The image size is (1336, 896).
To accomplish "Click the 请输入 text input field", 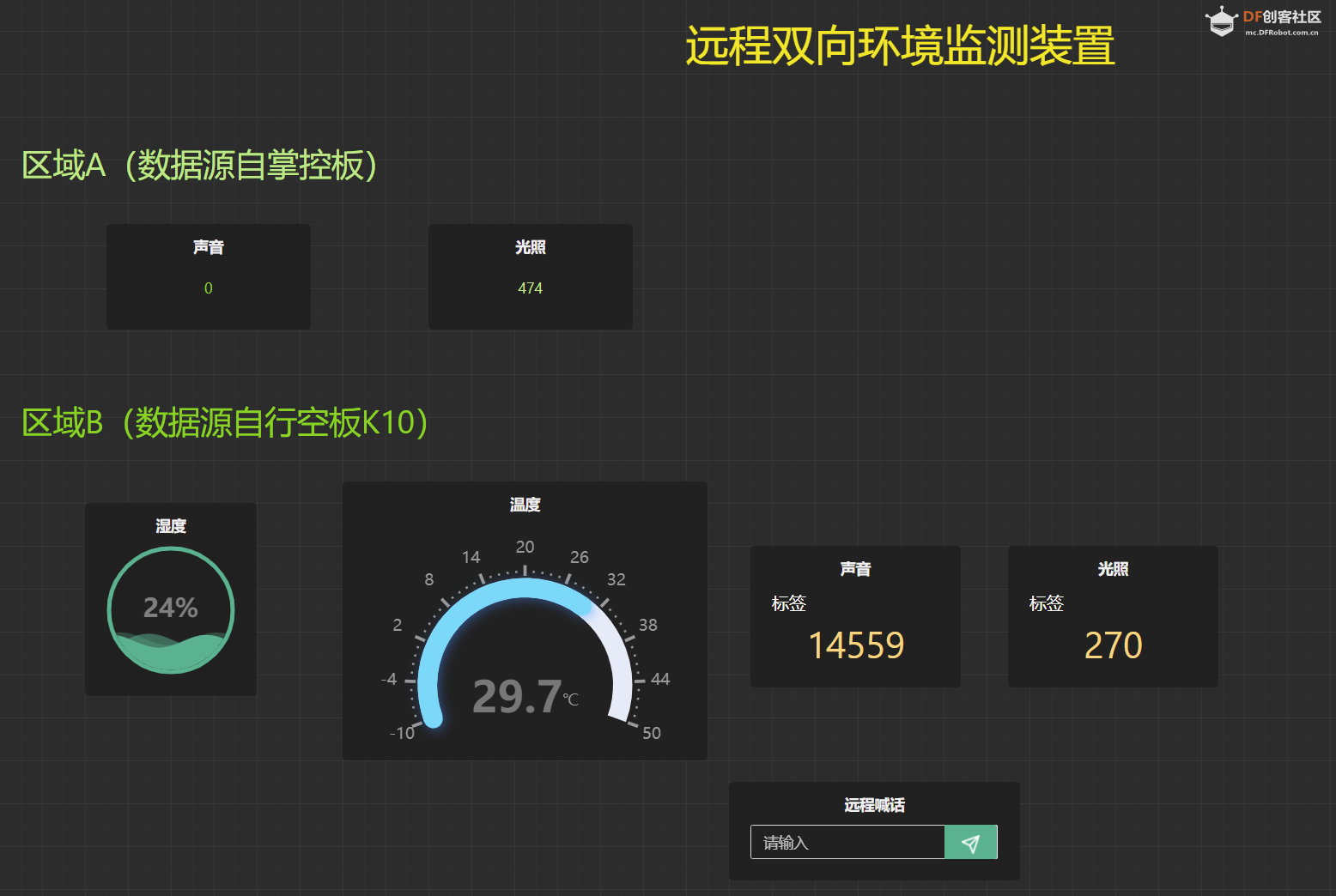I will (x=847, y=842).
